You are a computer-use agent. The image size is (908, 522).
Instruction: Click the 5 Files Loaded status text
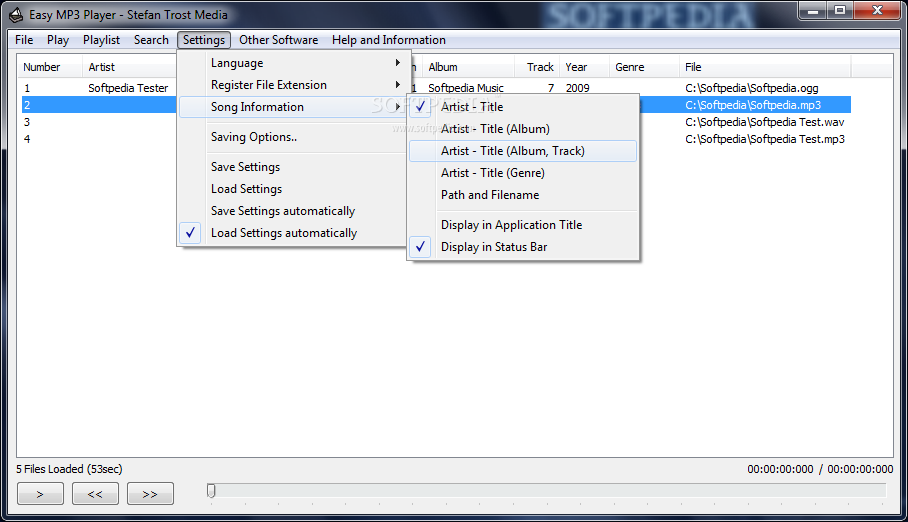click(69, 469)
